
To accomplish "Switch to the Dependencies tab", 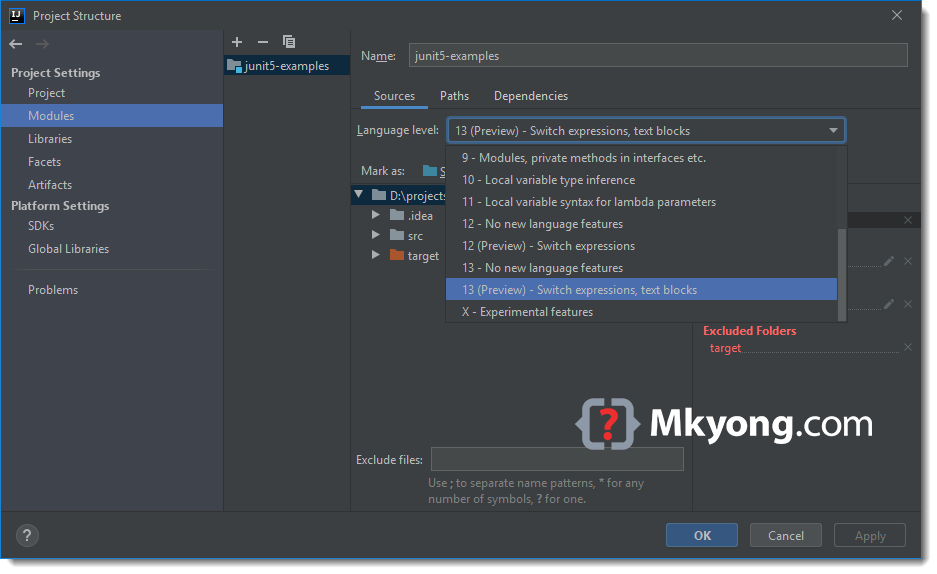I will (531, 96).
